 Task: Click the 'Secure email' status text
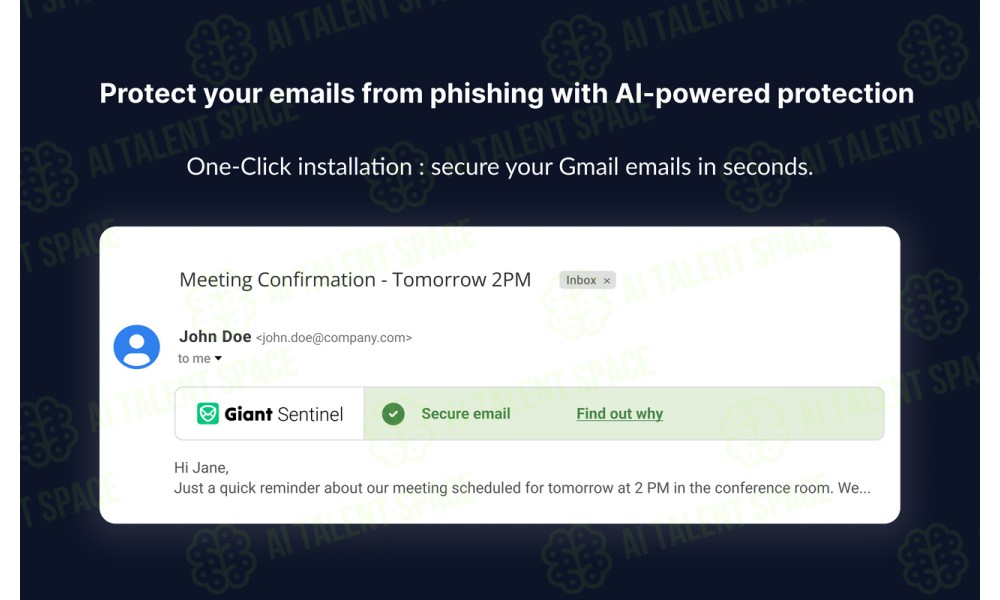coord(466,414)
